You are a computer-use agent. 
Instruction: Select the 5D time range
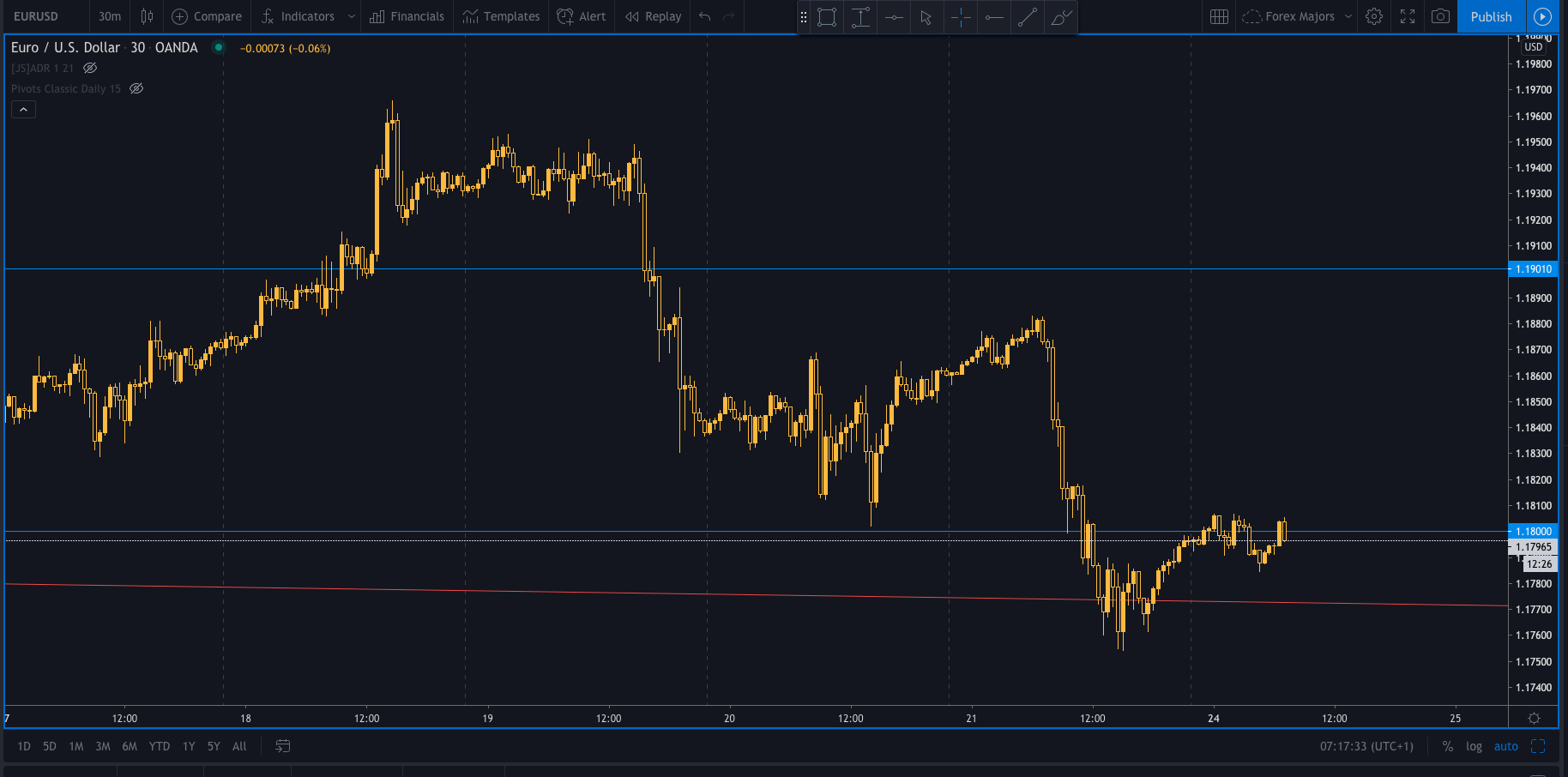50,746
